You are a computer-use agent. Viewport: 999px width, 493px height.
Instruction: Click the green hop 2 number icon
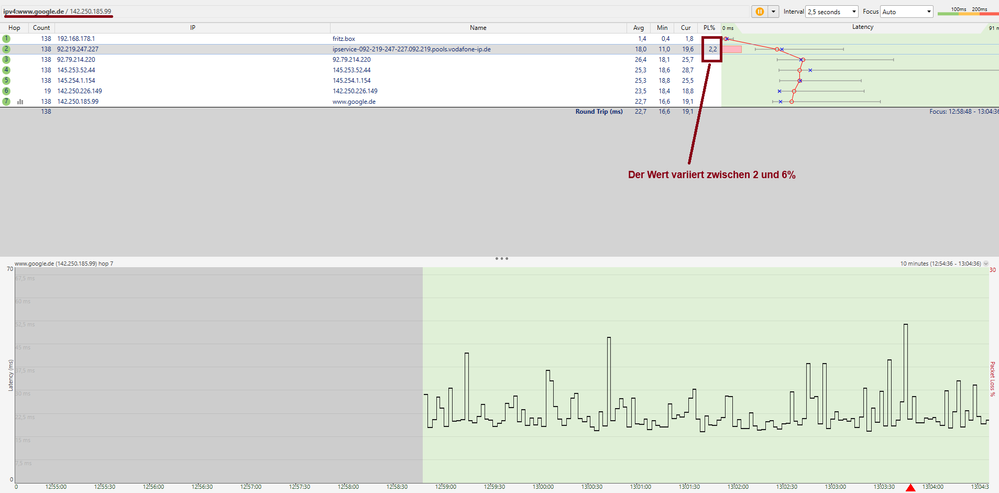click(6, 49)
